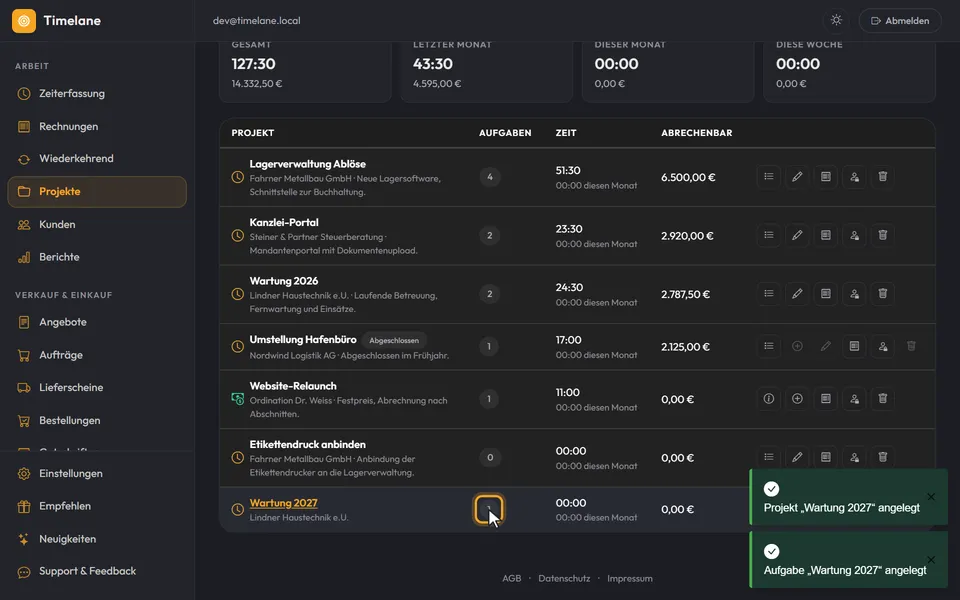Select Lieferscheine in the sidebar

coord(97,388)
